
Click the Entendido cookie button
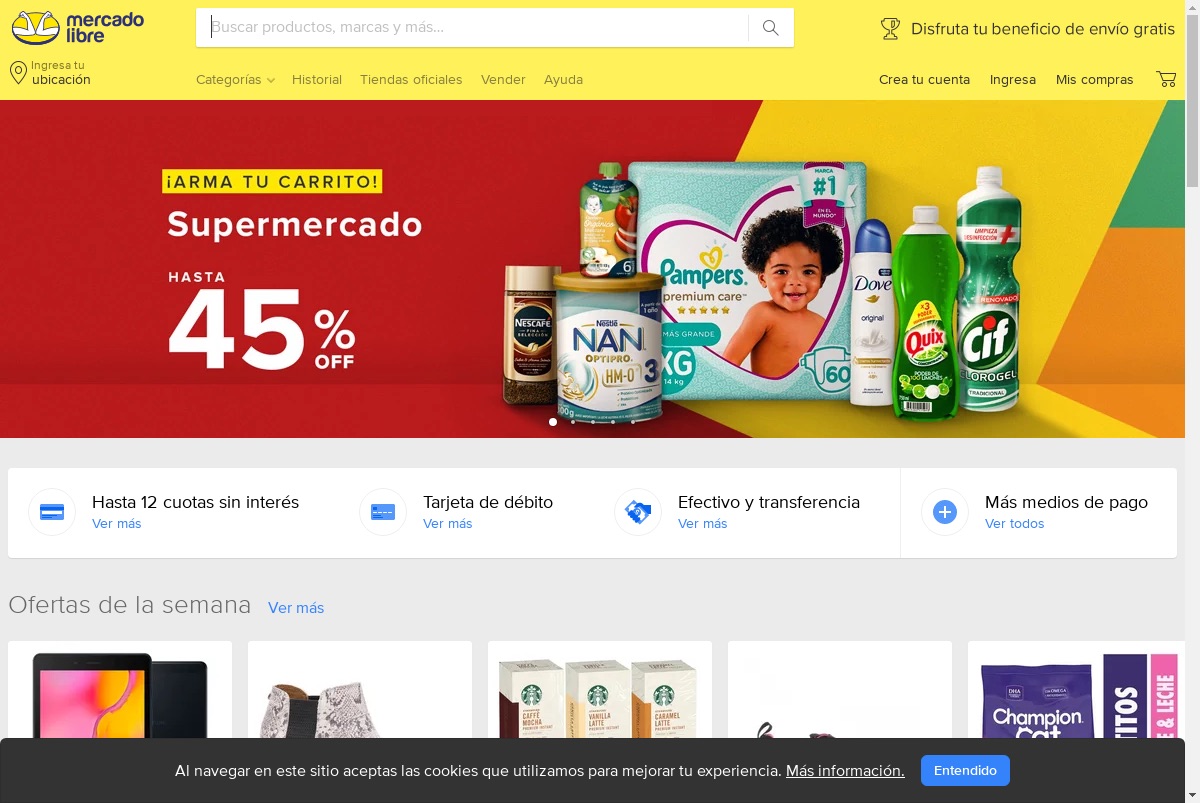point(965,771)
